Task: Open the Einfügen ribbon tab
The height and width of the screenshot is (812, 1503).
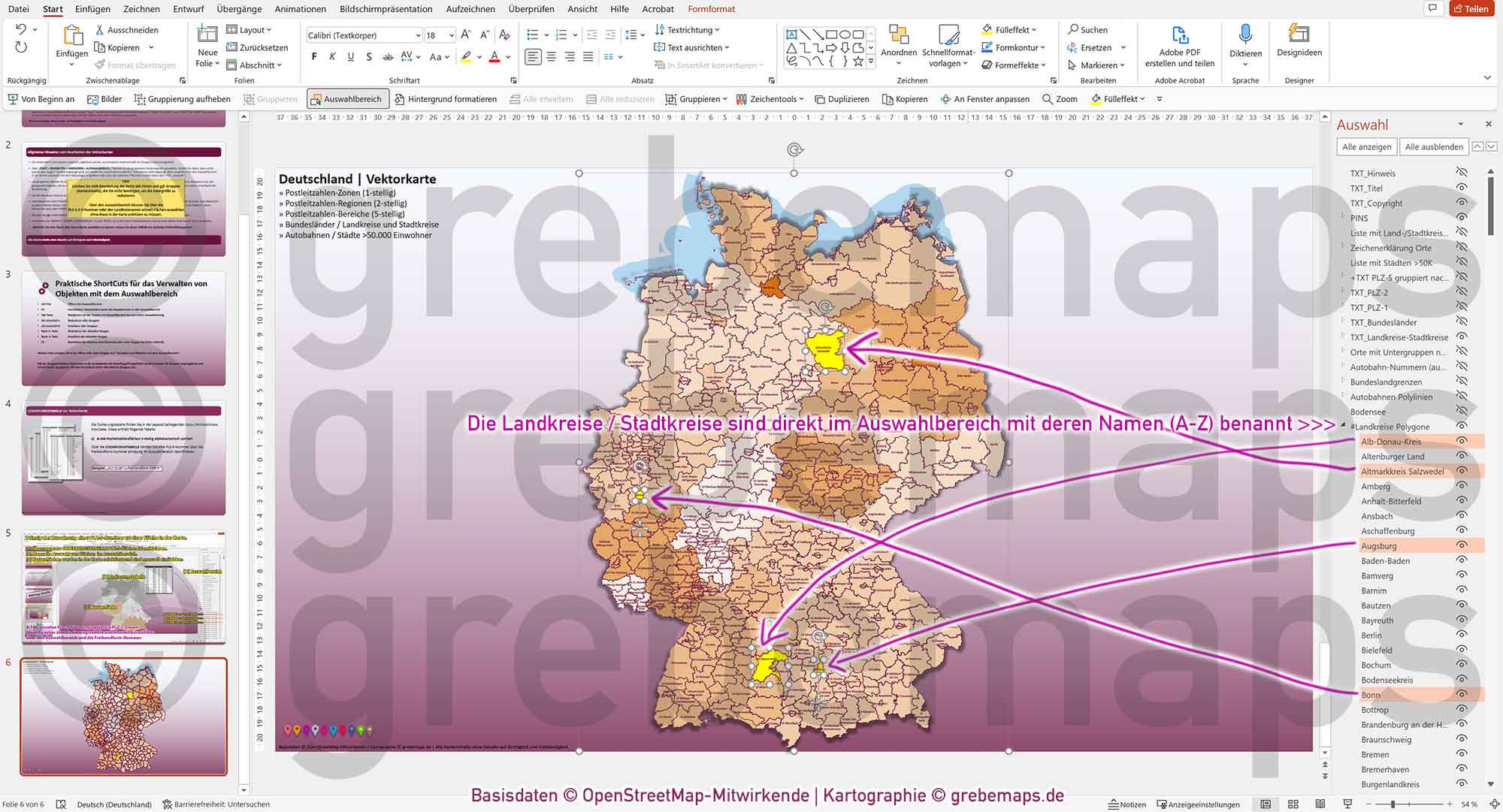Action: tap(92, 9)
